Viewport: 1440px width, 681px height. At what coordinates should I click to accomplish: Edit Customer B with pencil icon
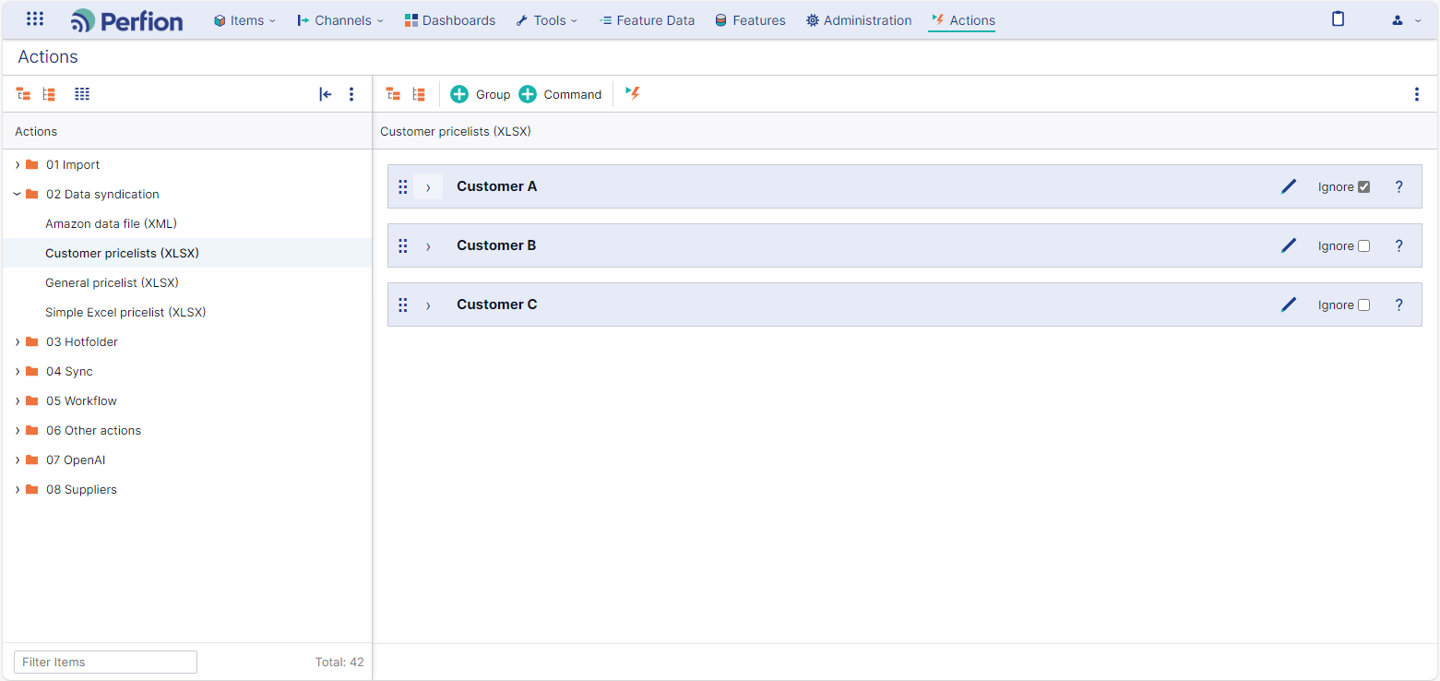point(1288,245)
